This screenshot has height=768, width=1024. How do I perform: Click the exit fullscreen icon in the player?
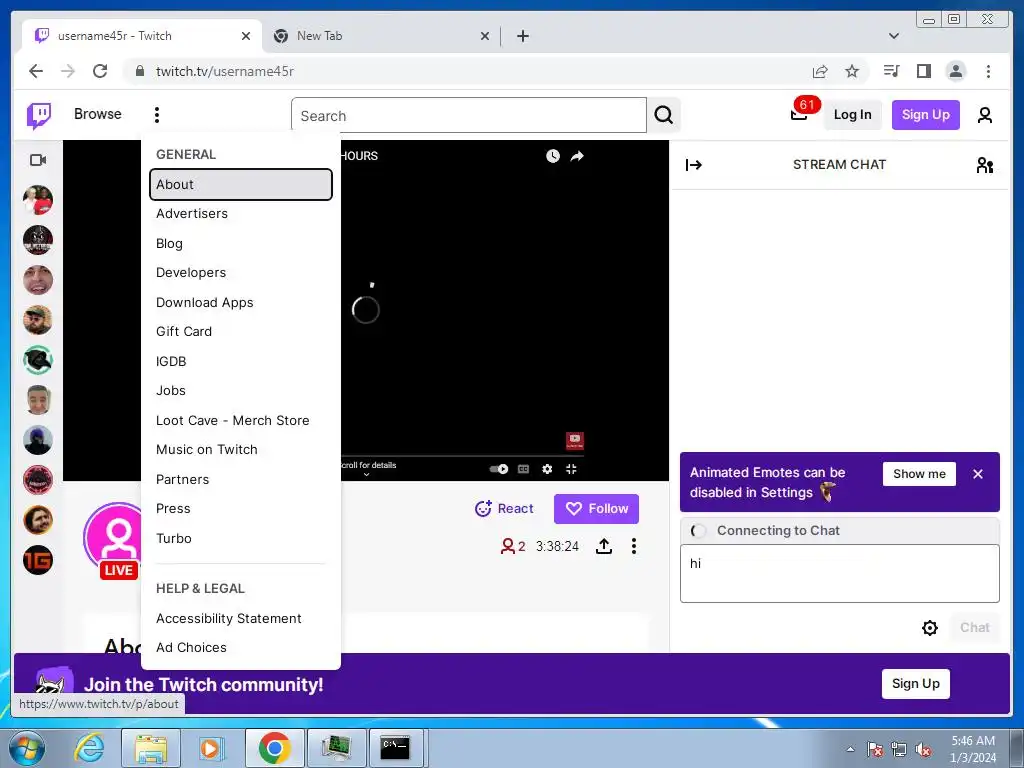pyautogui.click(x=571, y=469)
